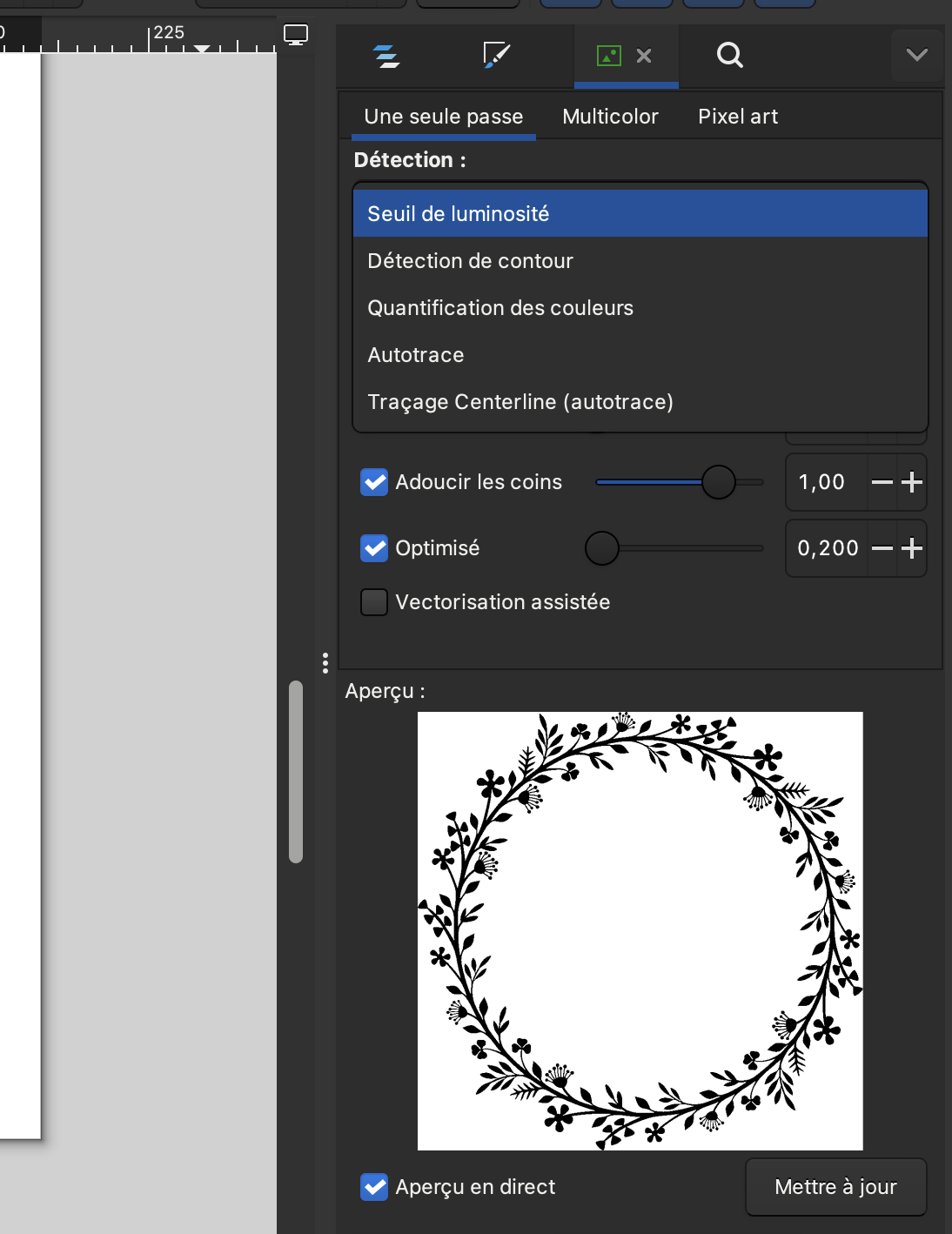Screen dimensions: 952x1234
Task: Close the Trace Bitmap panel tab
Action: [644, 56]
